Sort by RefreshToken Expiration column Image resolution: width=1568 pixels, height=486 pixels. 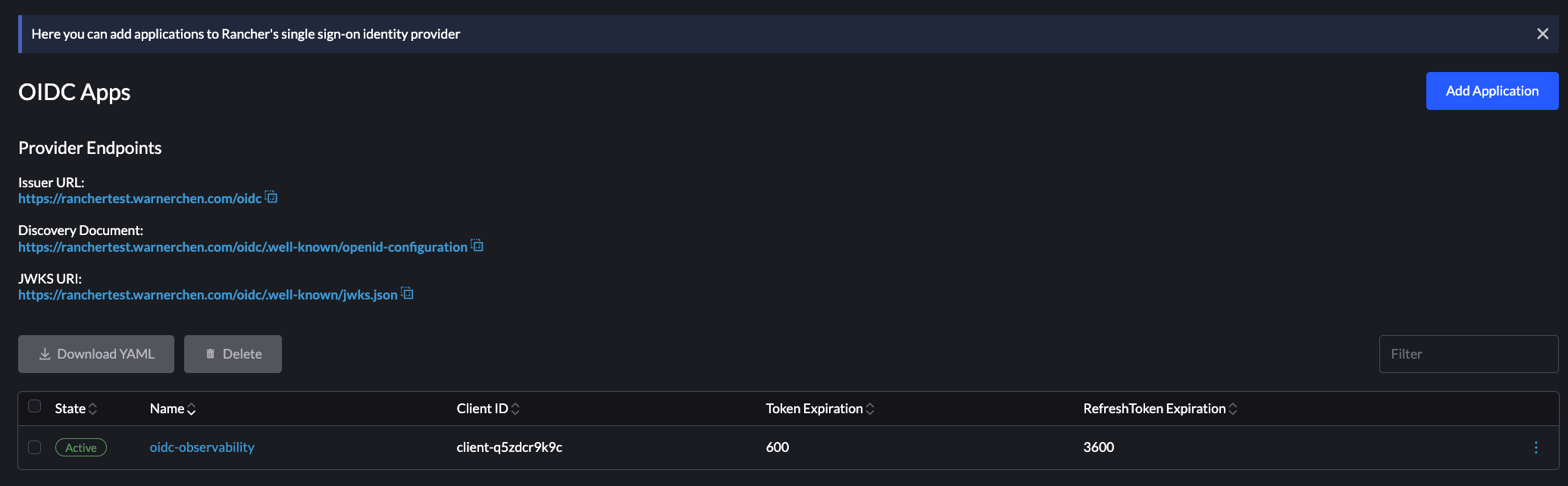coord(1233,409)
